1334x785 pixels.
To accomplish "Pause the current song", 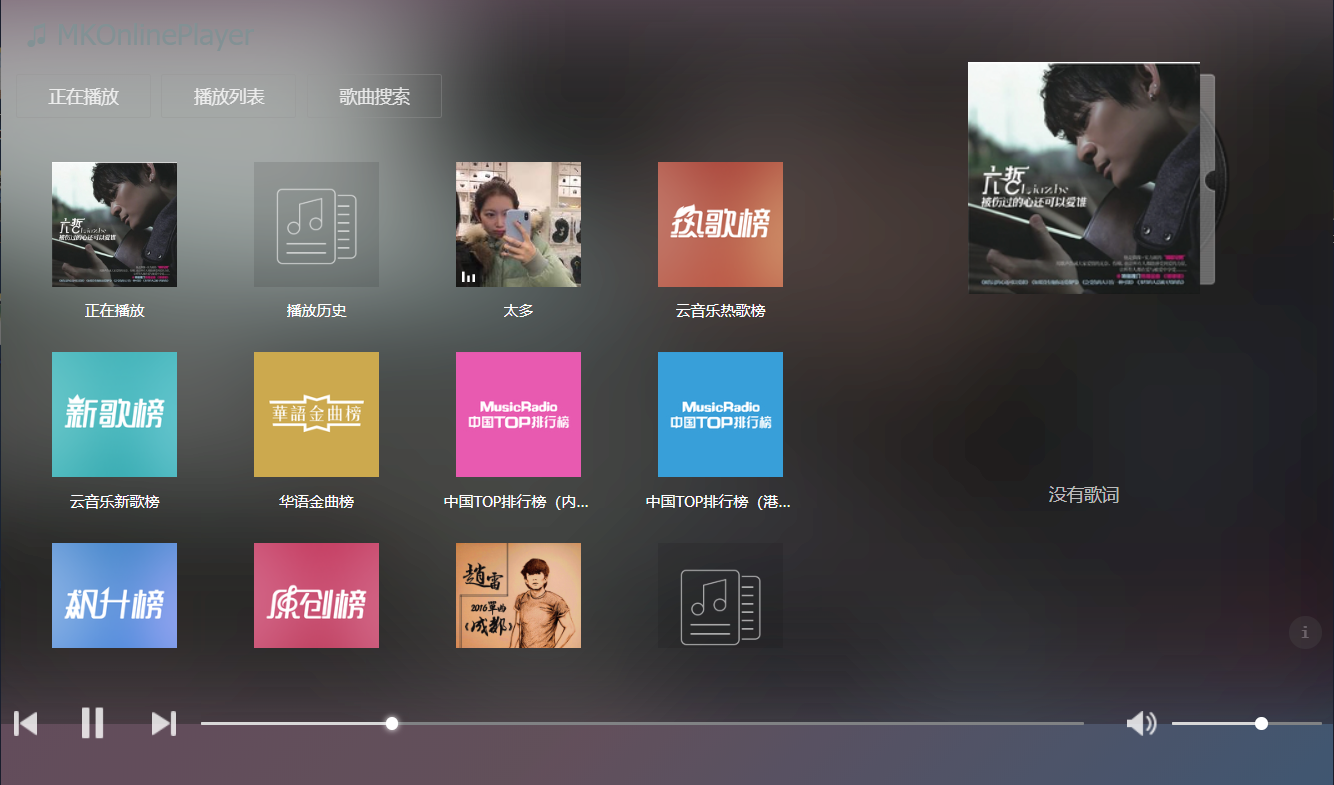I will 92,722.
